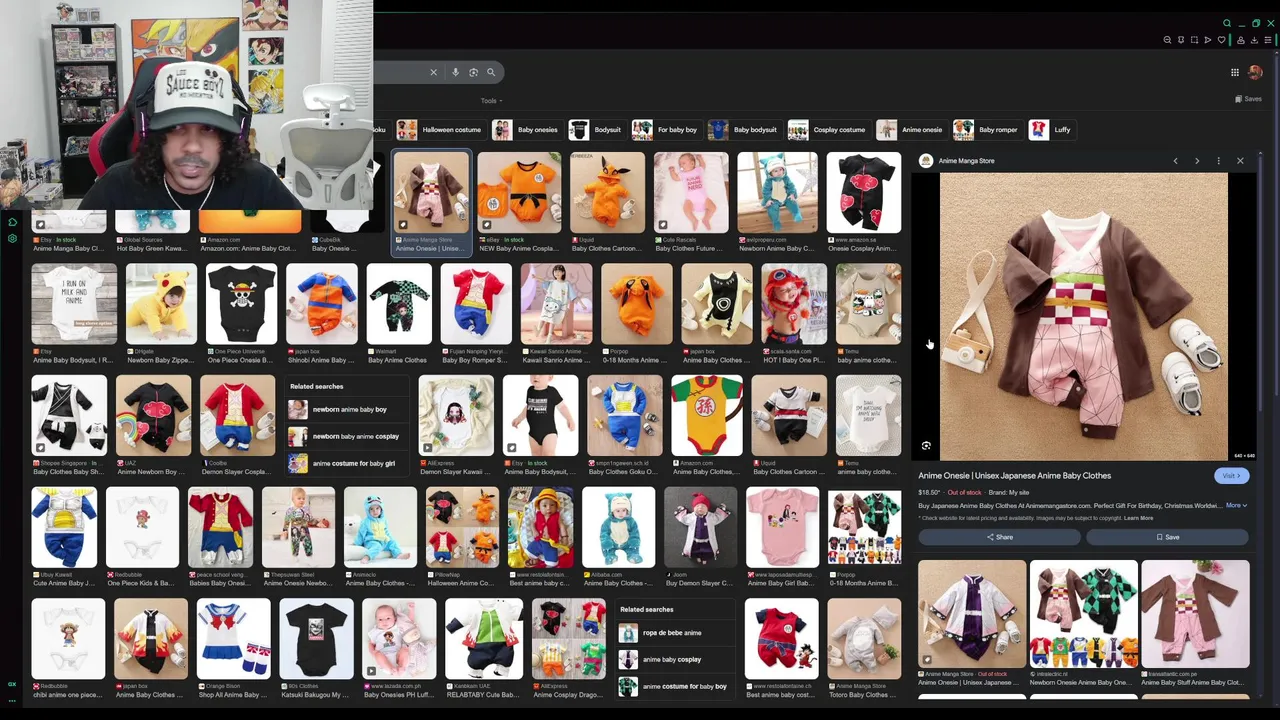This screenshot has height=720, width=1280.
Task: Click the green sidebar icon below webcam
Action: click(12, 222)
